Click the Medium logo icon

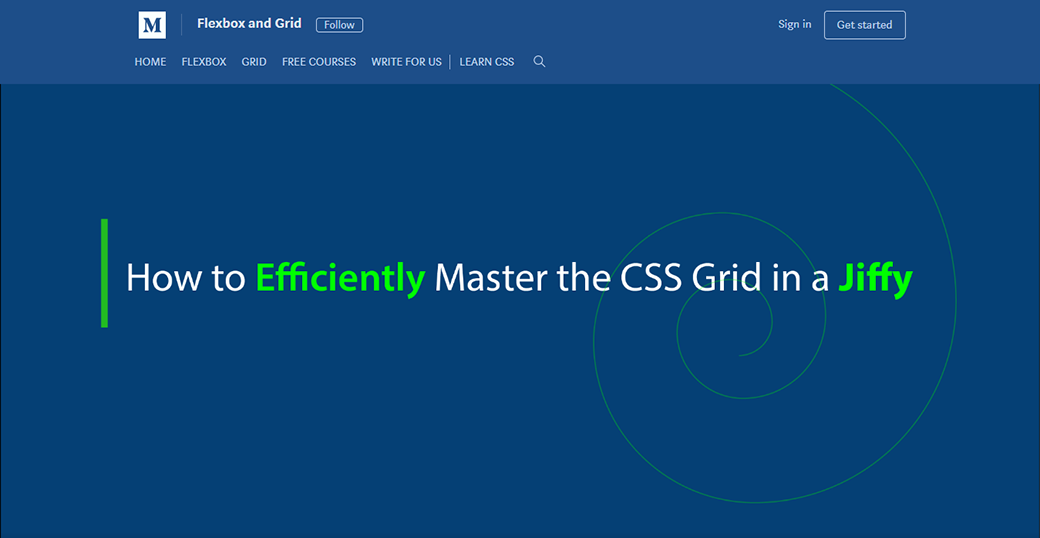point(152,25)
